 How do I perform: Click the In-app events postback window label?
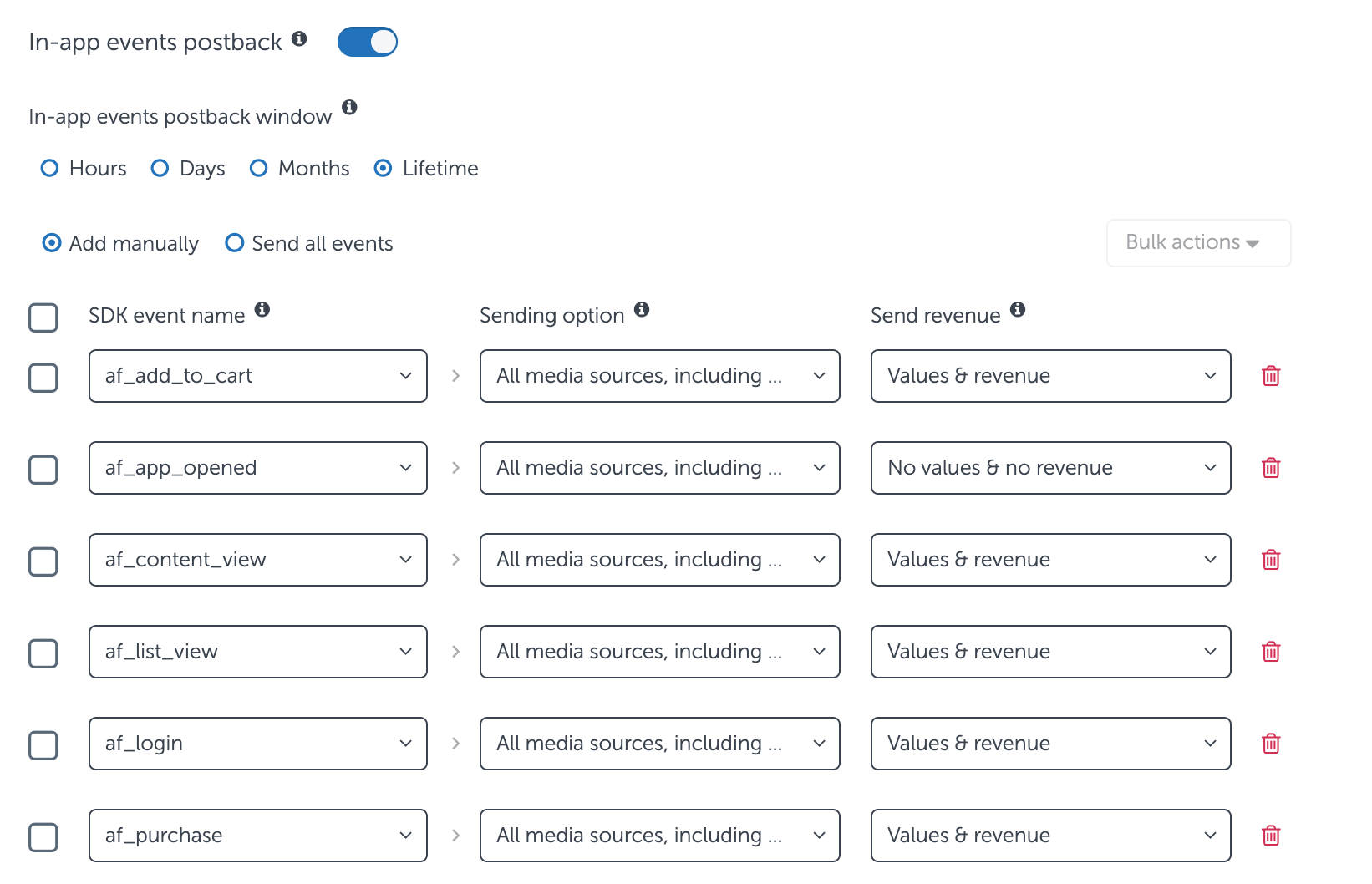click(180, 117)
